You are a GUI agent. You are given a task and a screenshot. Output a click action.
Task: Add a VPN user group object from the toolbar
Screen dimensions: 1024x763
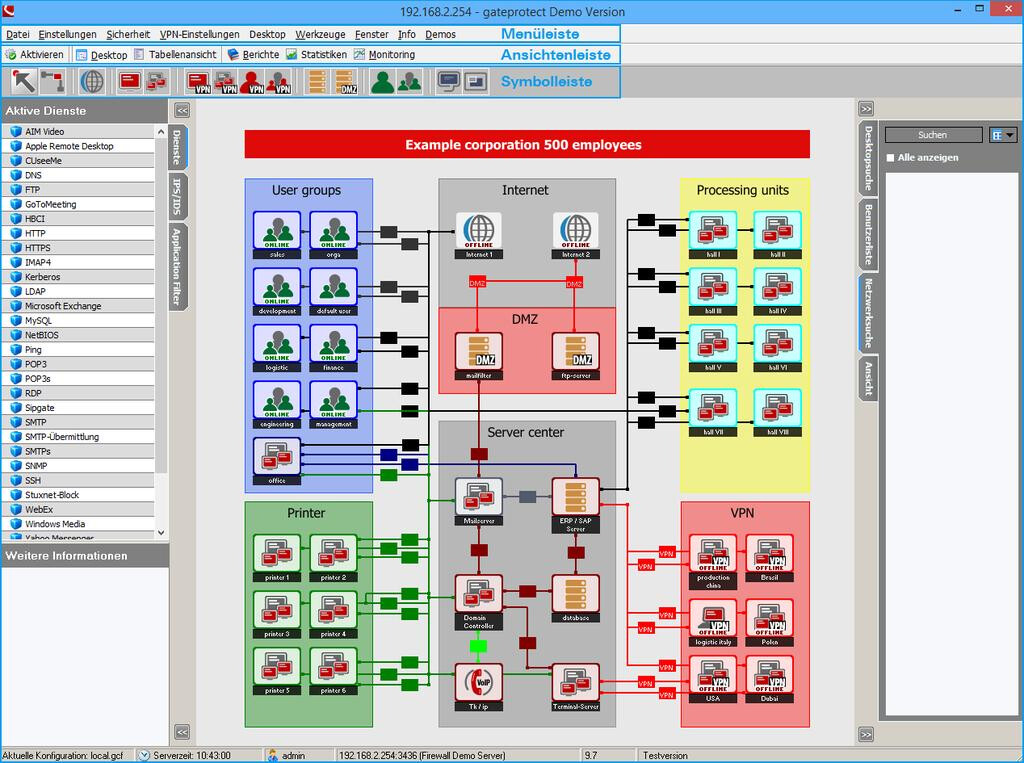coord(279,82)
